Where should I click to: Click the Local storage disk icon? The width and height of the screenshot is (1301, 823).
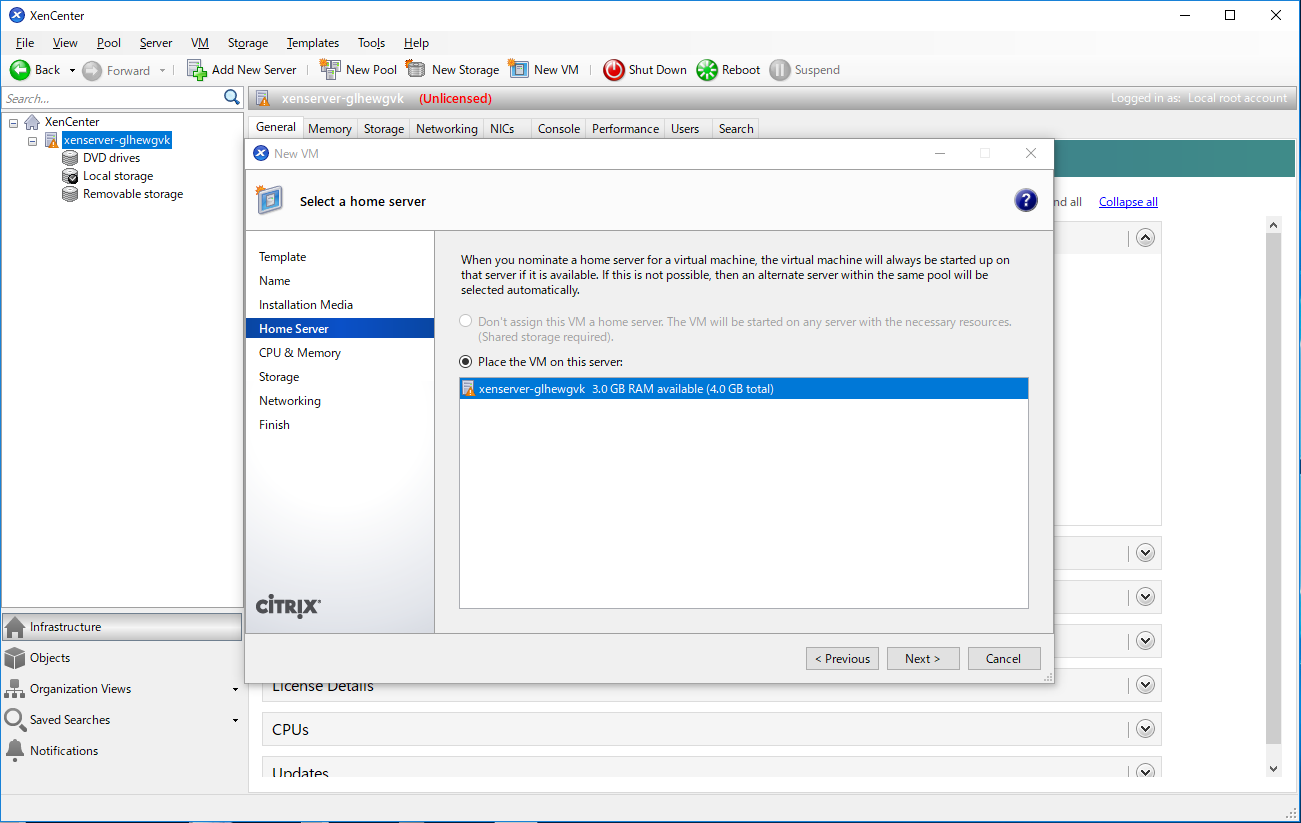pyautogui.click(x=70, y=176)
